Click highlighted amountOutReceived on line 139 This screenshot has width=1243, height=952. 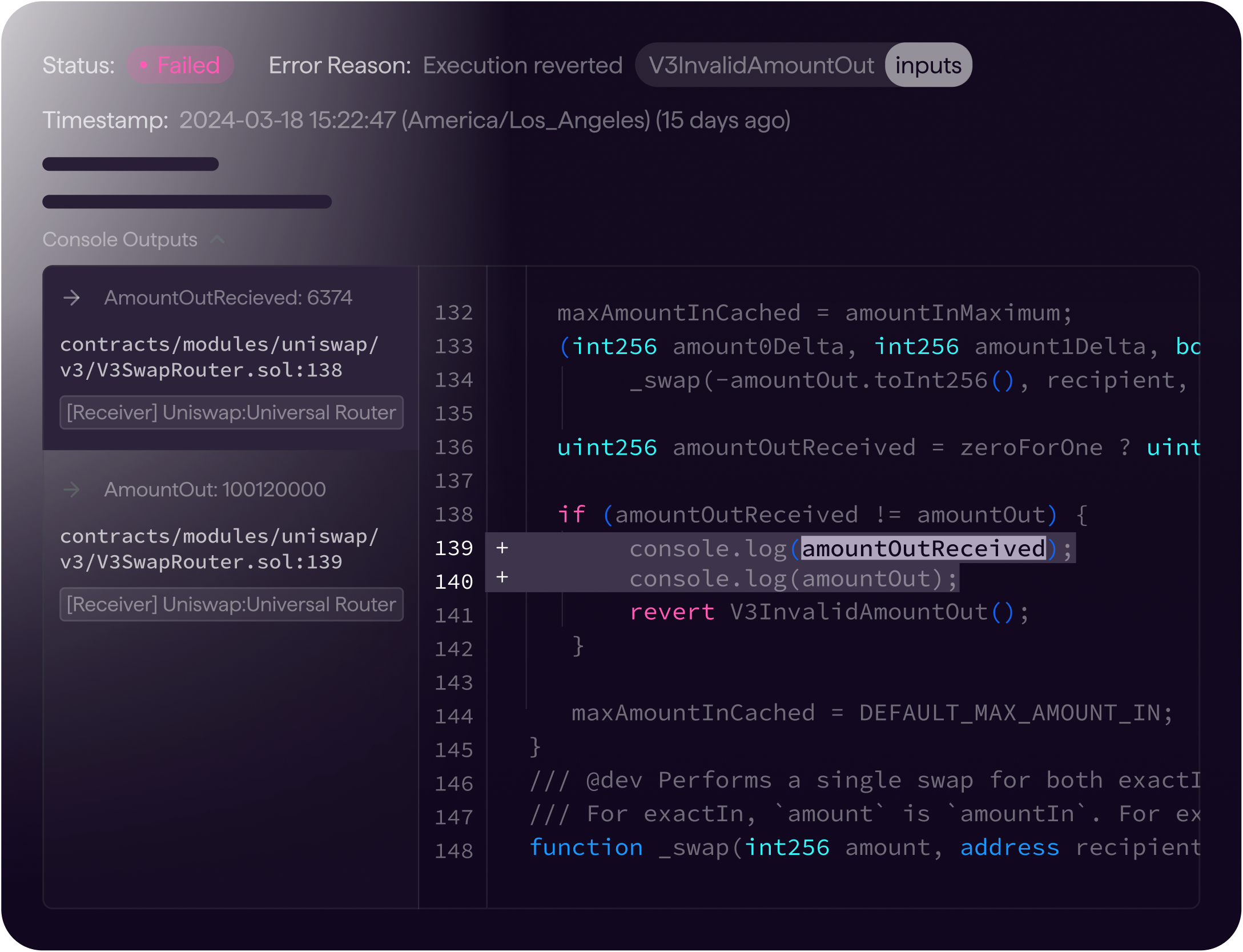click(x=923, y=548)
